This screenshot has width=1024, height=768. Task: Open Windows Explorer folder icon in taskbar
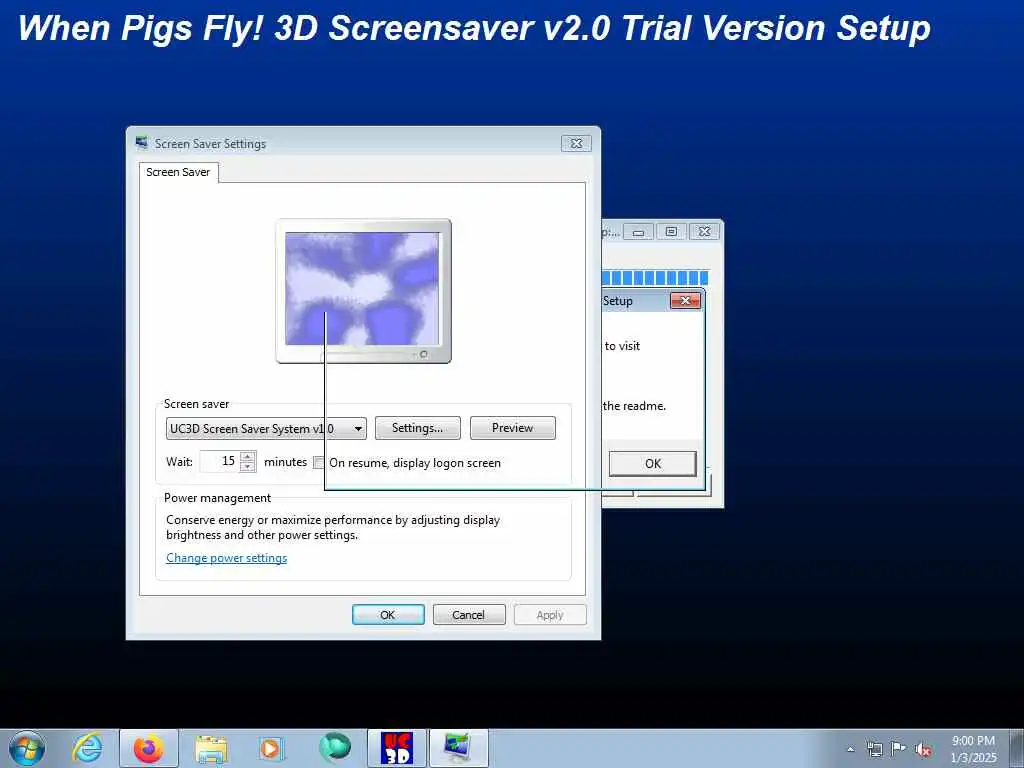pos(211,749)
